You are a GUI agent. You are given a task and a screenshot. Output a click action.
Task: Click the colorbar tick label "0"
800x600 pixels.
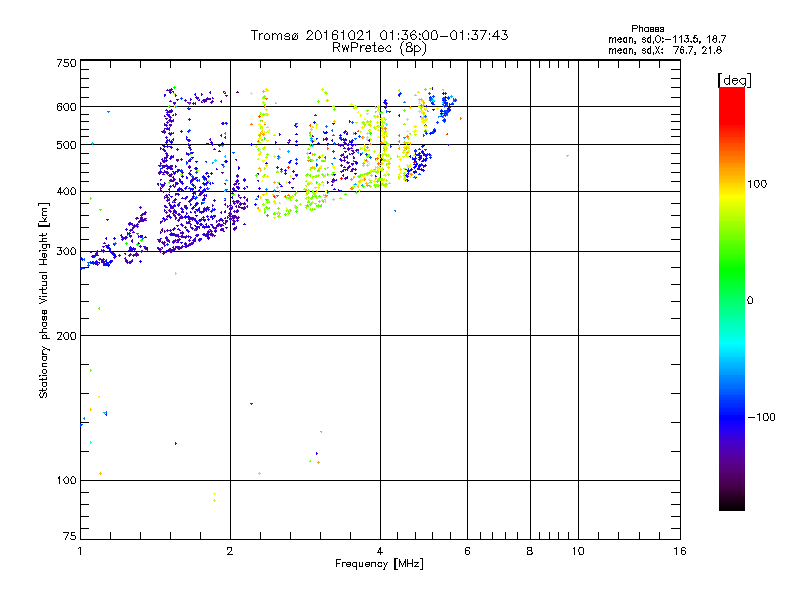tap(750, 301)
